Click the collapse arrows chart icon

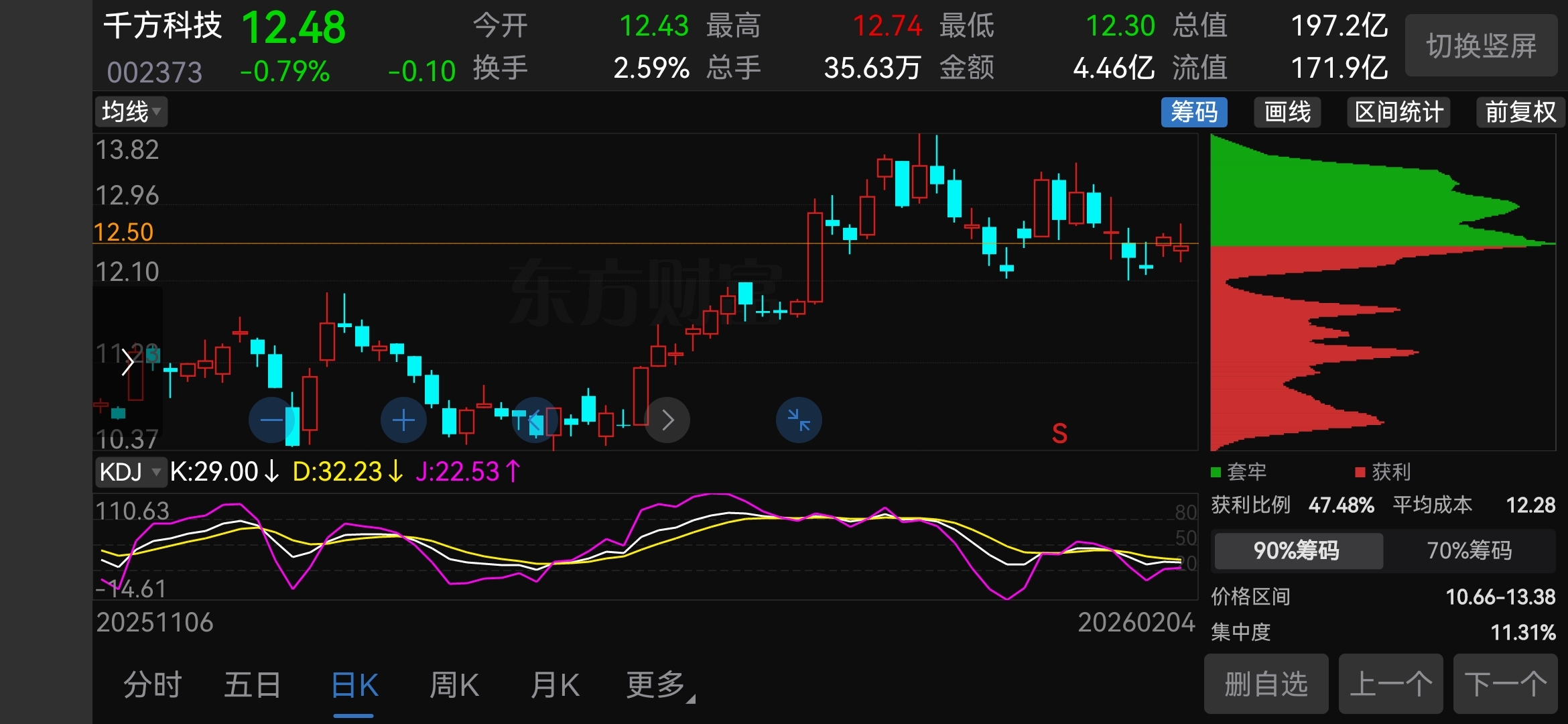tap(799, 420)
